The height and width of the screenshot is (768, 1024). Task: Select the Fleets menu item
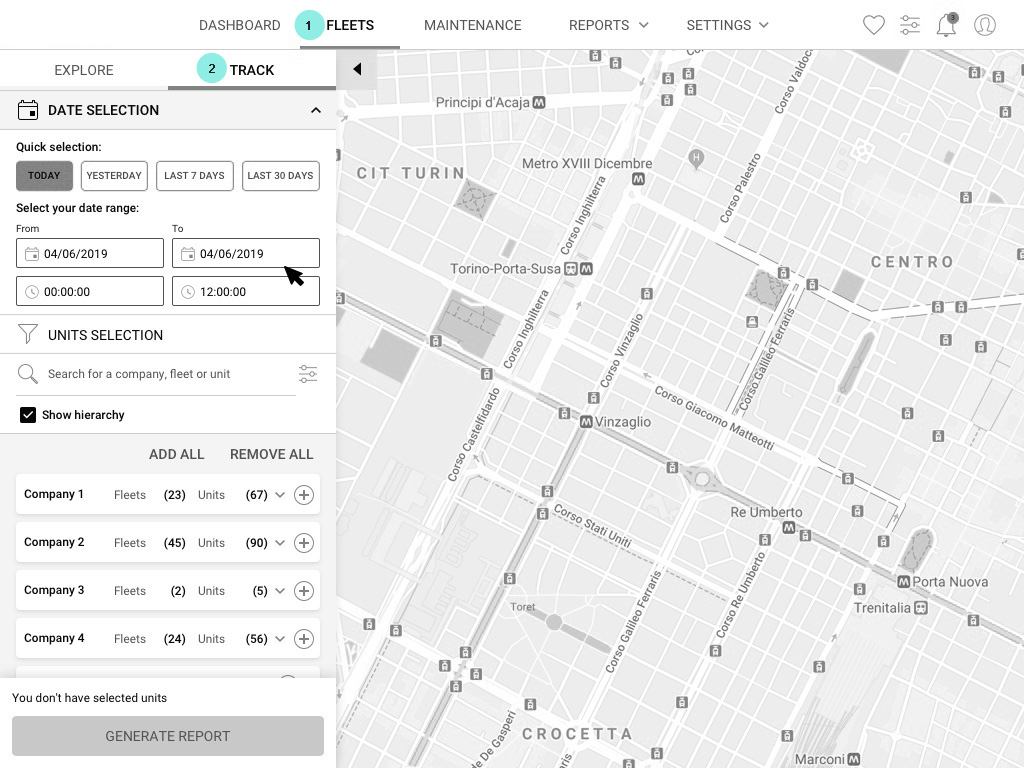[350, 25]
